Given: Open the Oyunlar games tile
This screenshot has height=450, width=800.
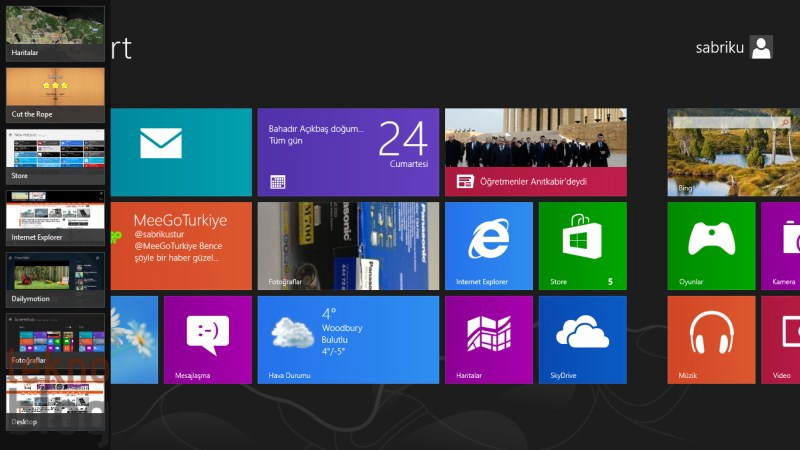Looking at the screenshot, I should click(x=711, y=246).
